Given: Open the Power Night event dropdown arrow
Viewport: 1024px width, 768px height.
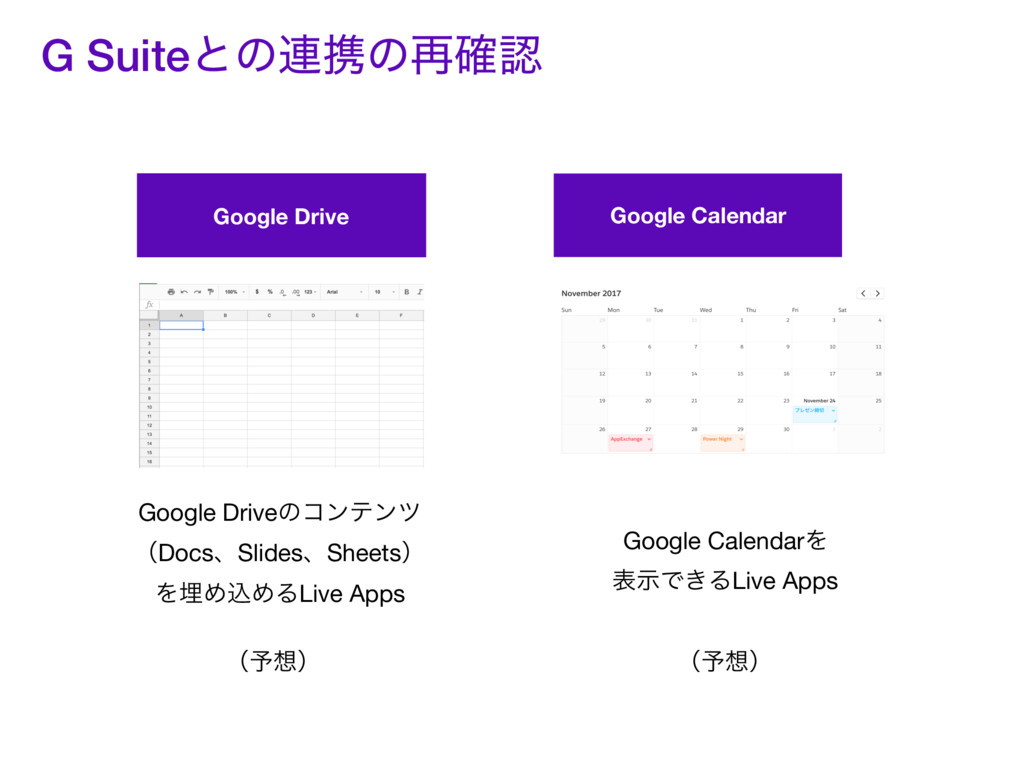Looking at the screenshot, I should 741,440.
